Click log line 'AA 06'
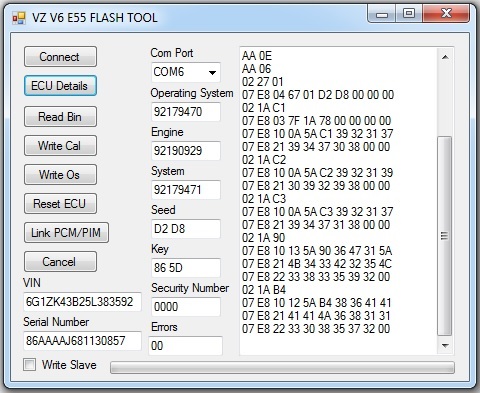 click(x=257, y=69)
